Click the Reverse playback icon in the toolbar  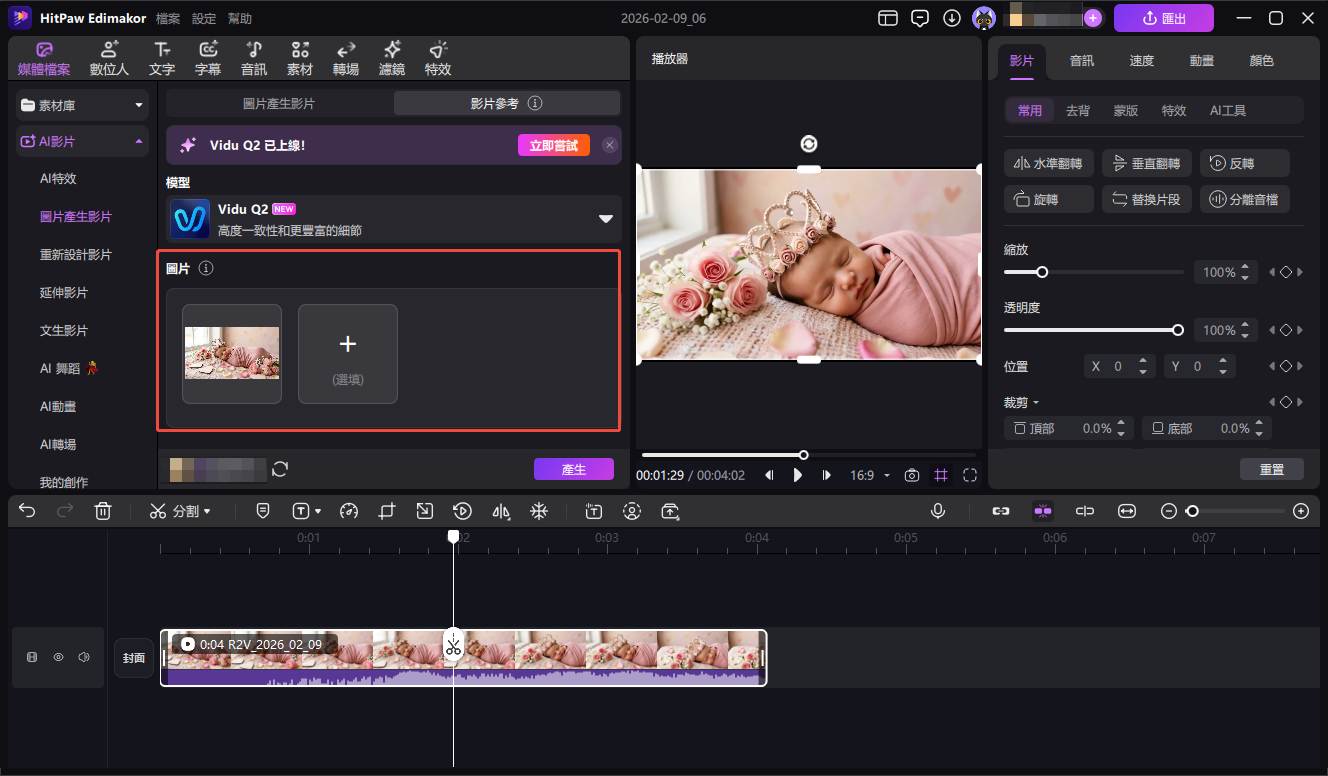click(x=462, y=511)
